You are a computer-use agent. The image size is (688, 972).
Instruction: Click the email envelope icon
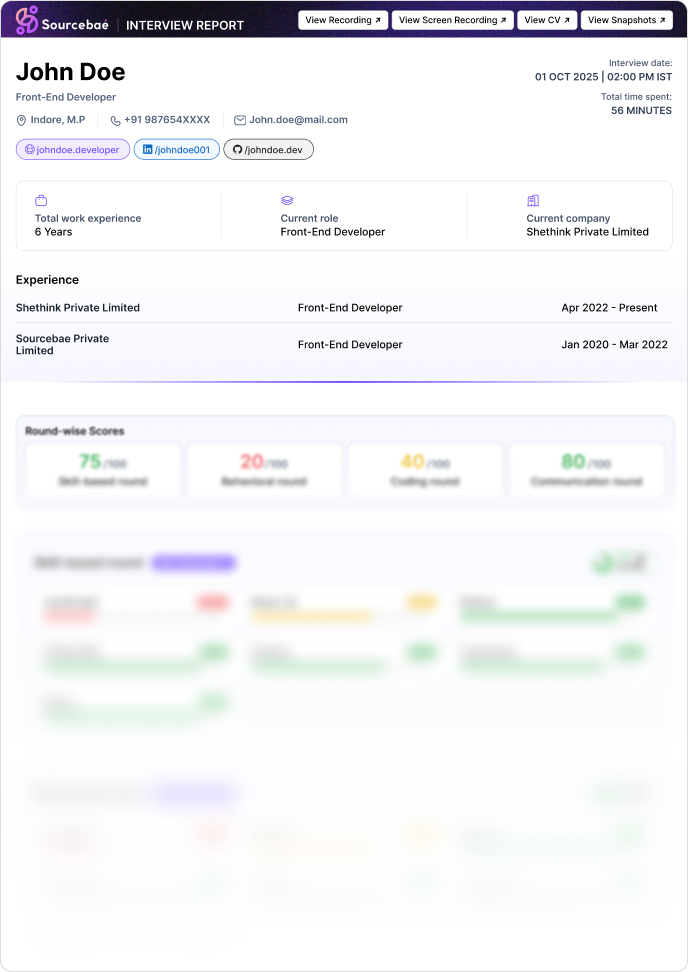240,120
